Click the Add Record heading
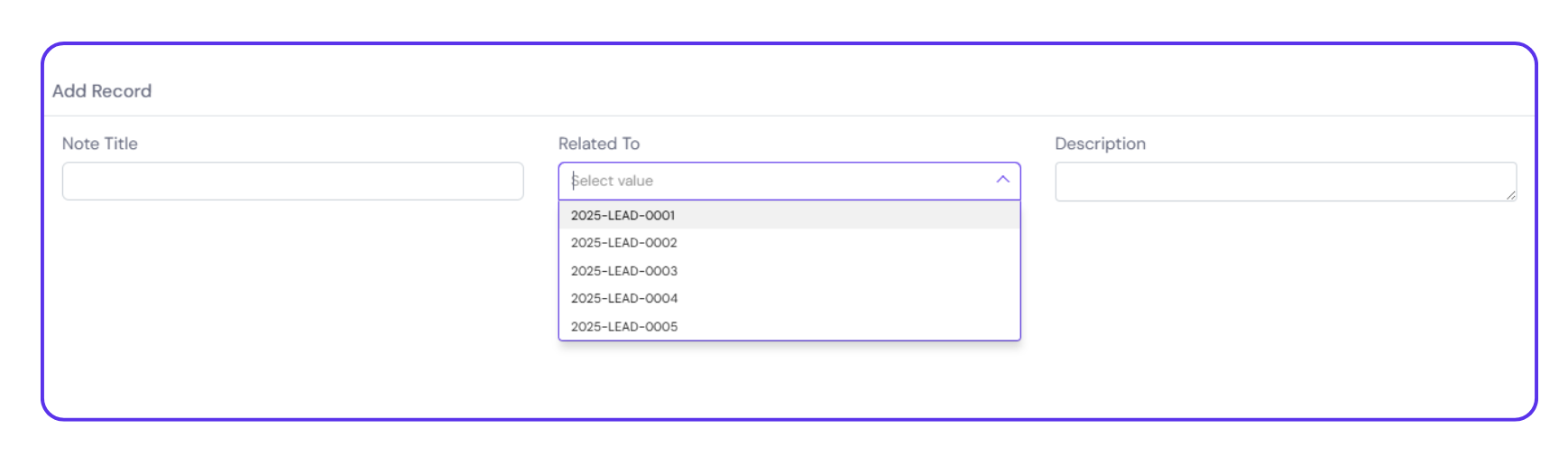 (102, 91)
